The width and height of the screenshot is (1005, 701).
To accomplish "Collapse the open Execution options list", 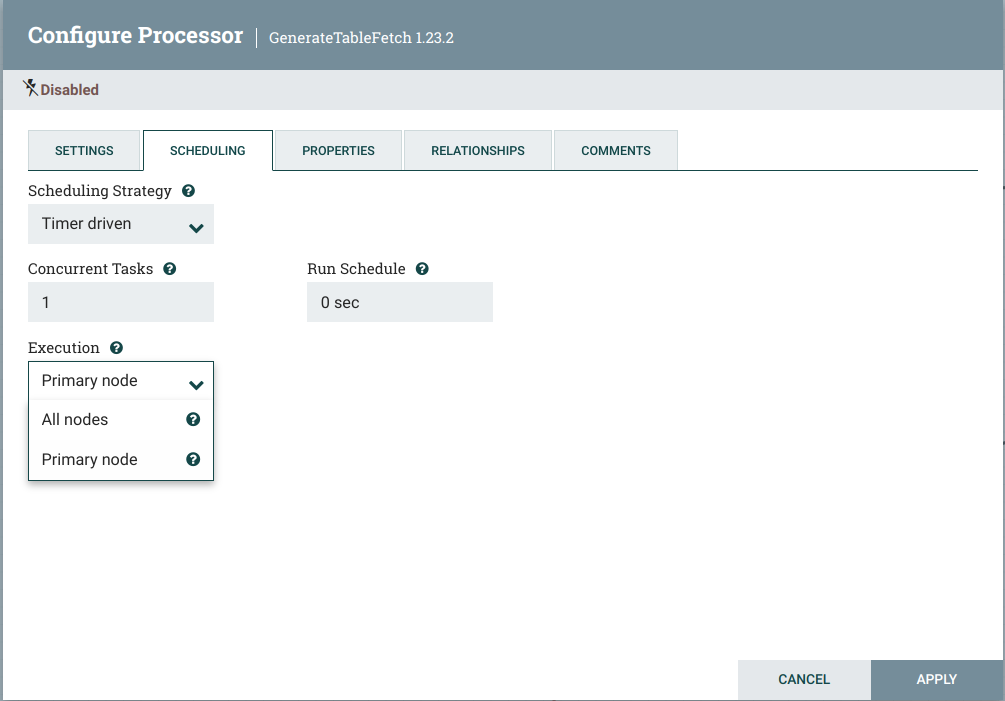I will pos(120,381).
